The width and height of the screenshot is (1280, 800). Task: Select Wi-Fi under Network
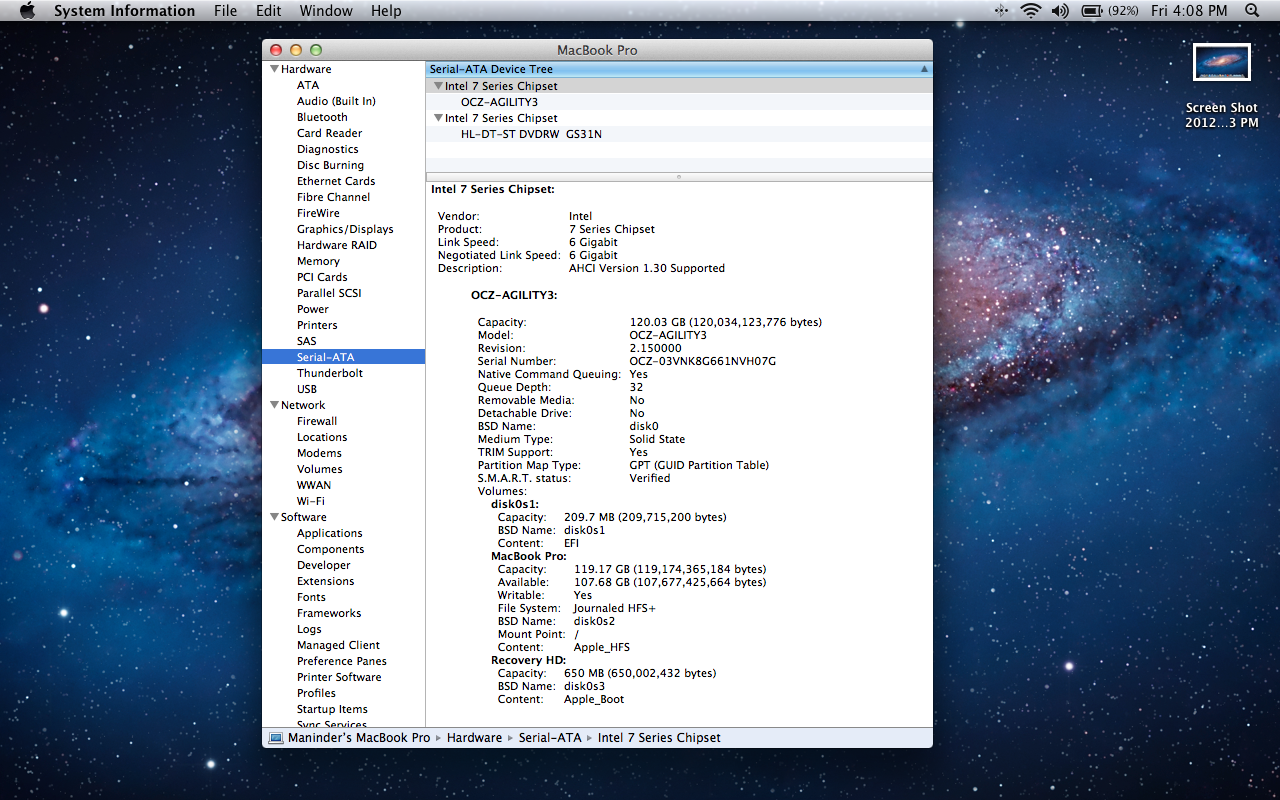(x=310, y=501)
